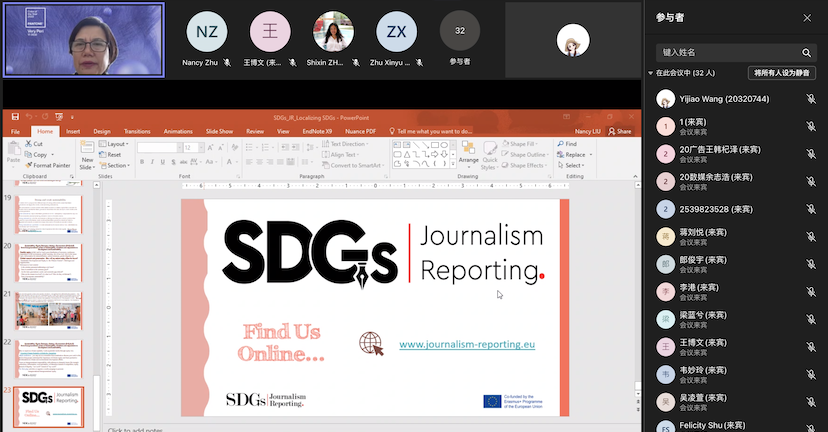This screenshot has height=432, width=828.
Task: Click Convert to SmartArt
Action: pyautogui.click(x=353, y=165)
